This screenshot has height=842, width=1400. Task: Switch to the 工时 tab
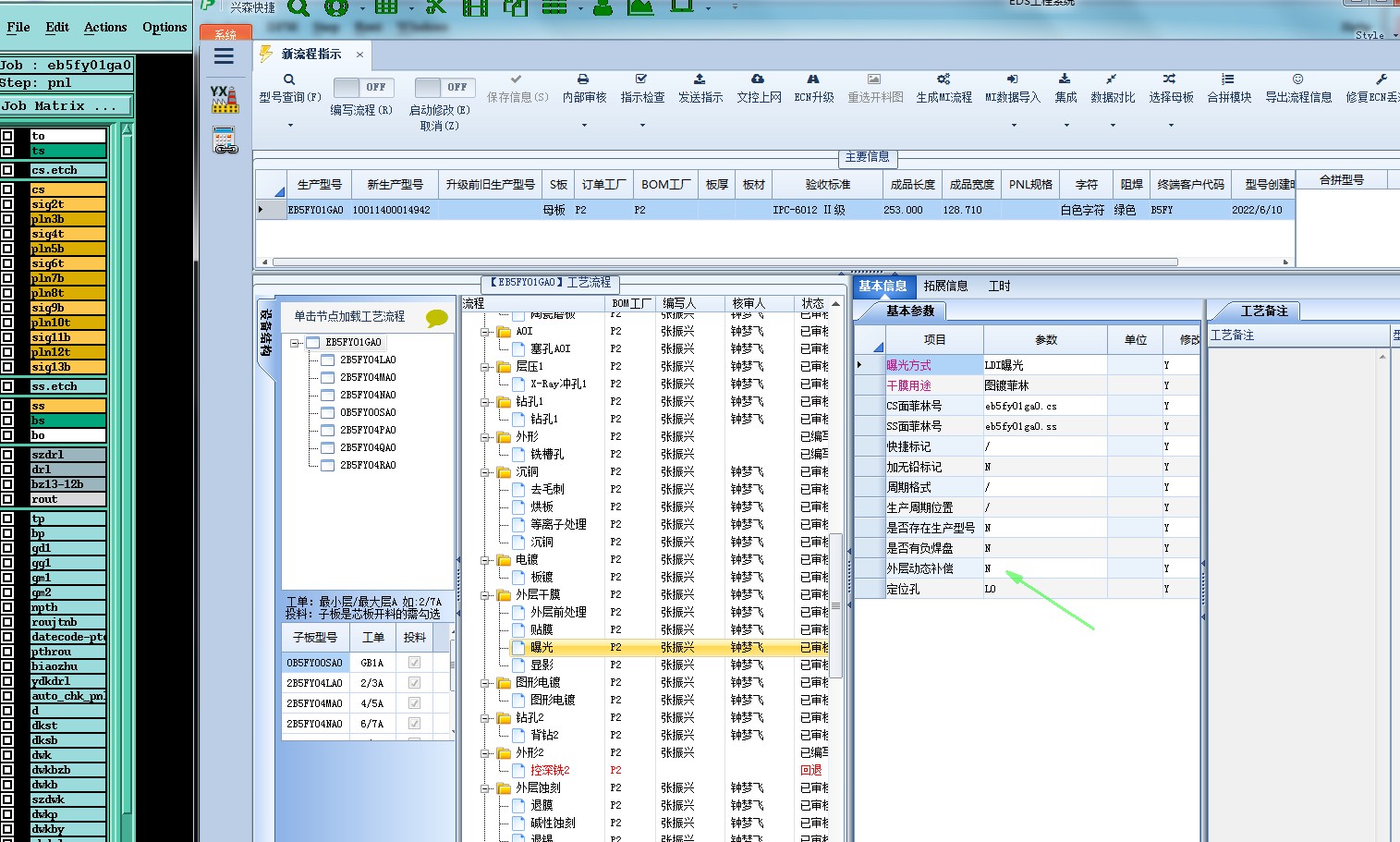pos(999,287)
